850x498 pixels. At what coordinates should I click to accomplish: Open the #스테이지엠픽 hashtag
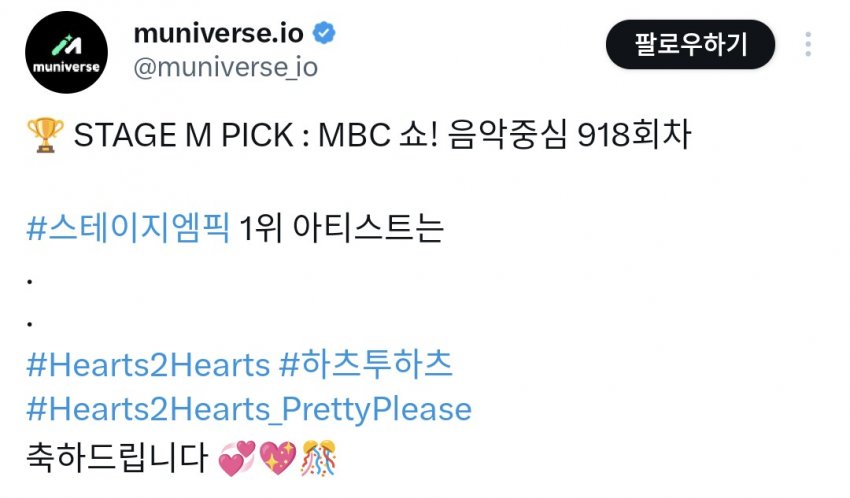128,228
